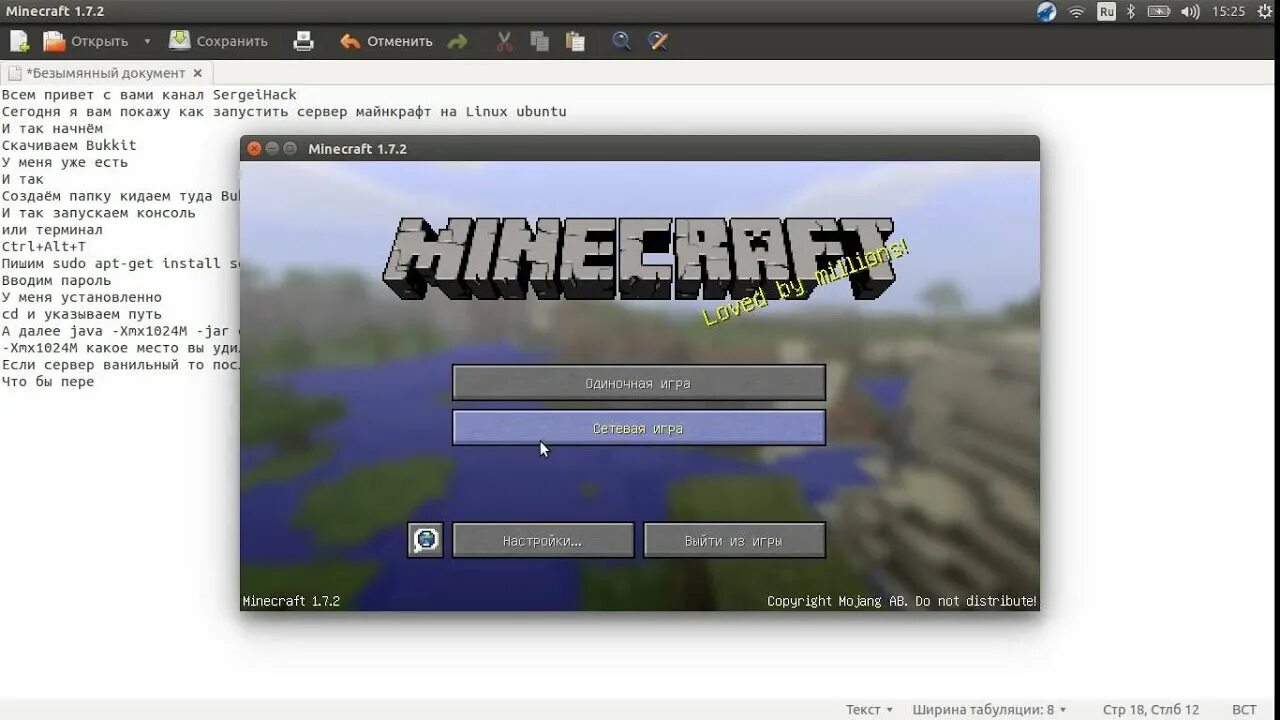Screen dimensions: 1280x720
Task: Minimize the Minecraft 1.7.2 window
Action: 272,149
